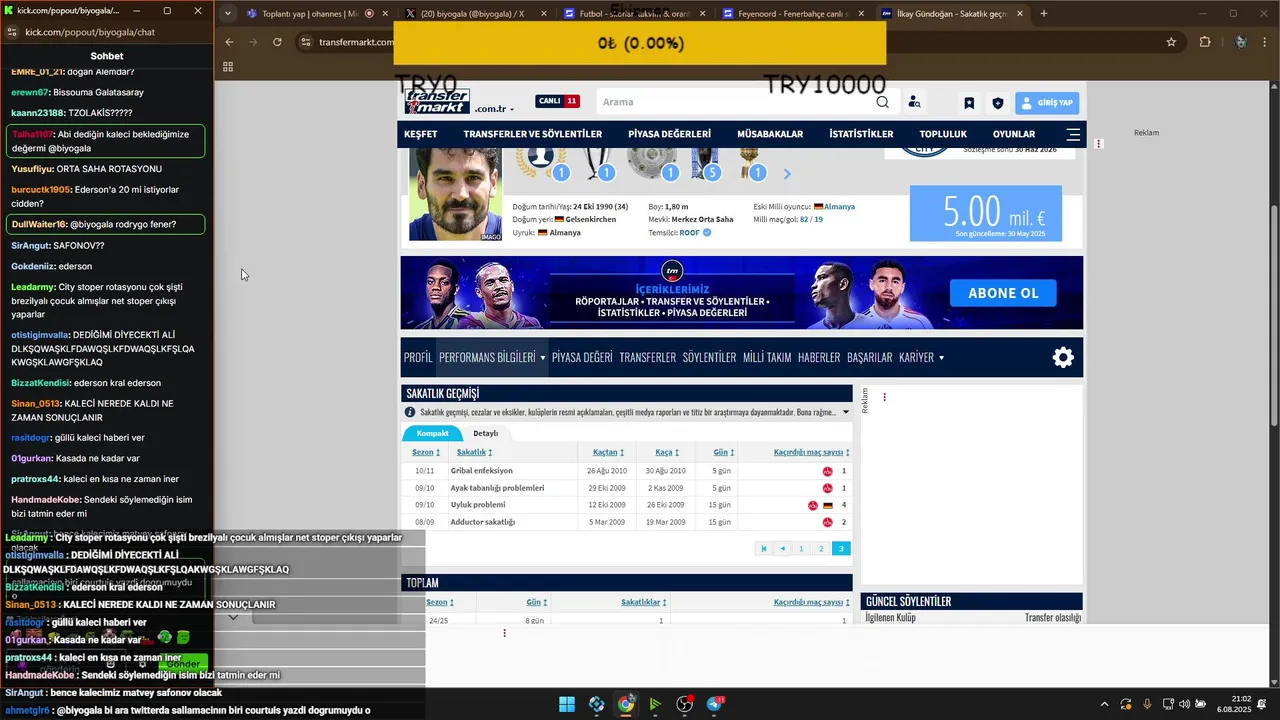Click the Transfermarkt logo

(x=437, y=101)
